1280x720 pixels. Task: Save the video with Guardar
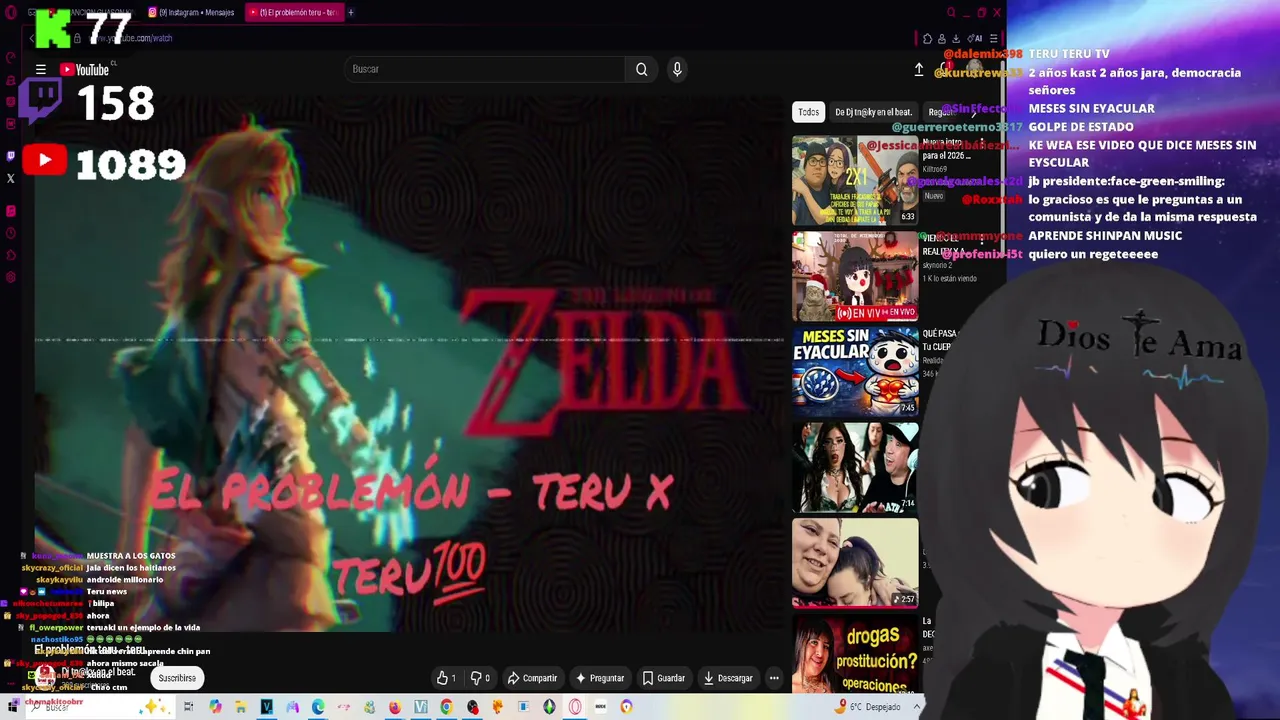[664, 678]
